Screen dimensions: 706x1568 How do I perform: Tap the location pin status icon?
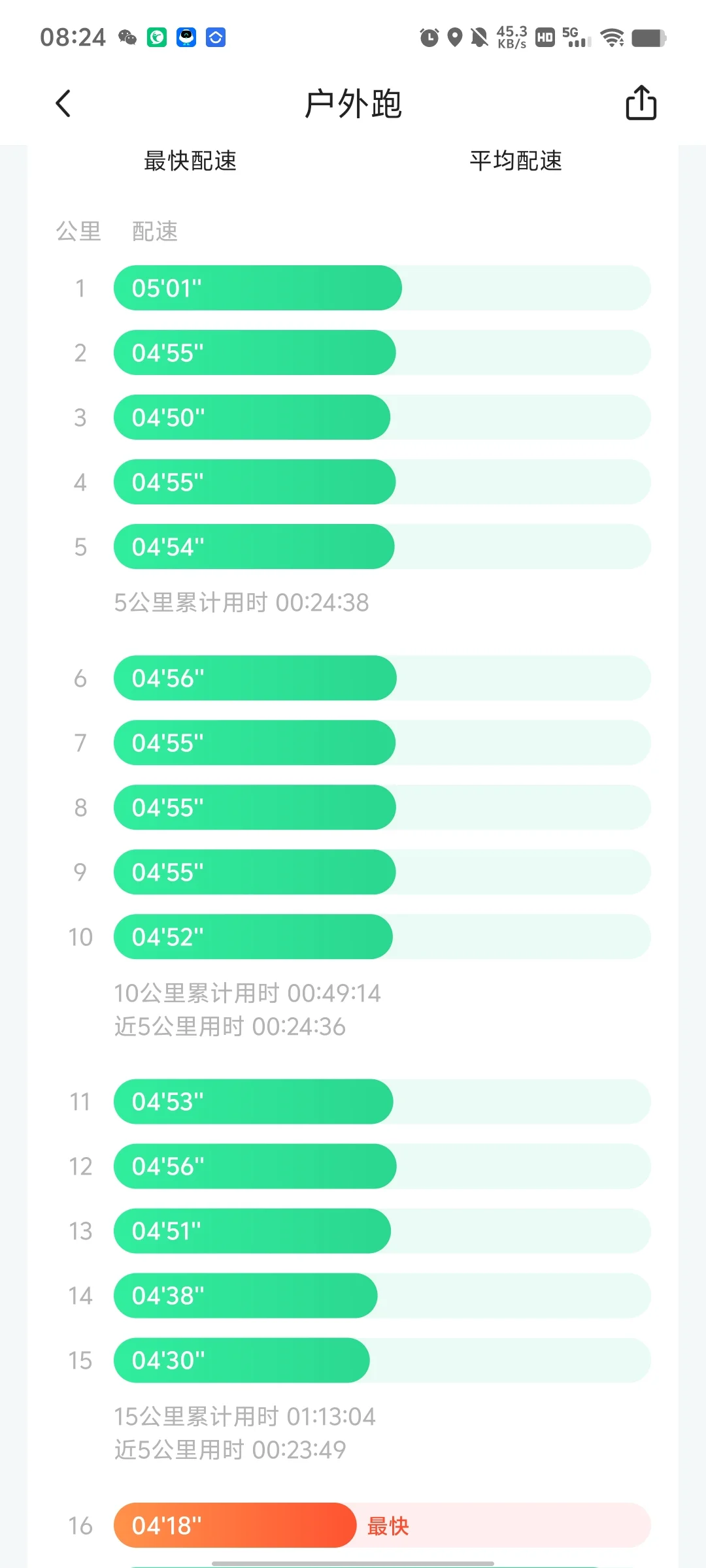point(454,37)
